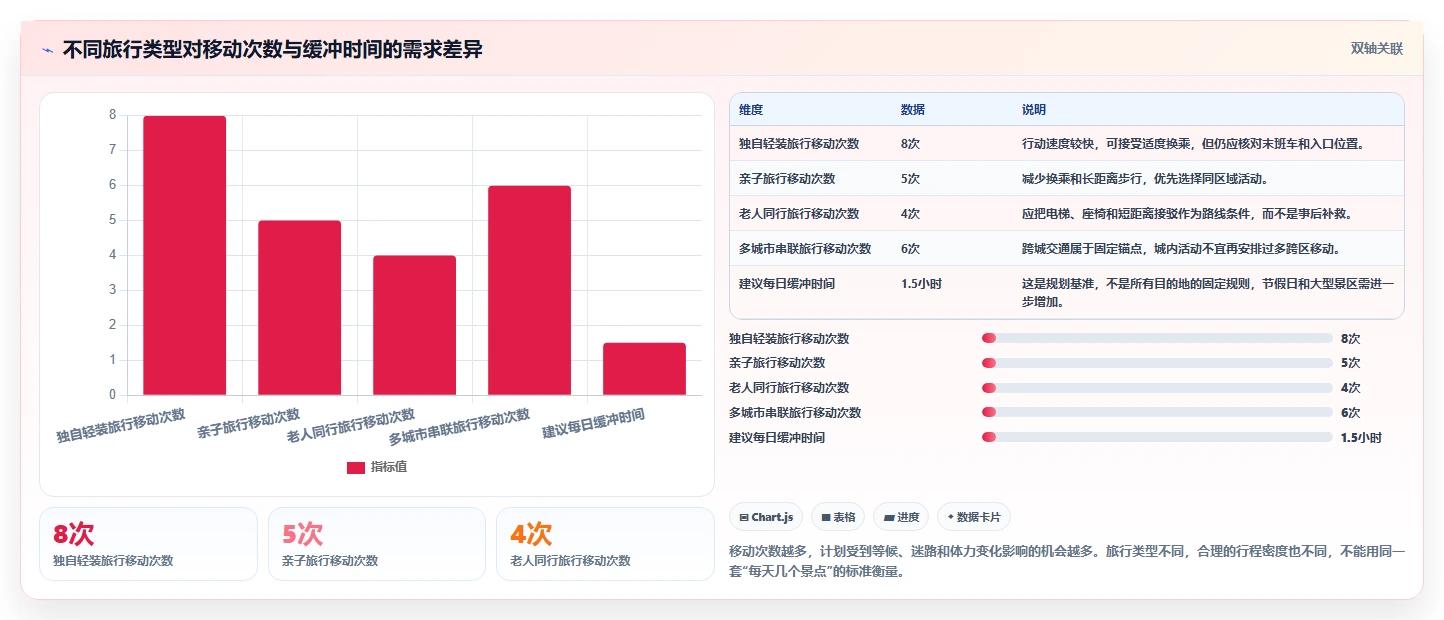Click the 维度 column header
The height and width of the screenshot is (620, 1444).
(751, 109)
